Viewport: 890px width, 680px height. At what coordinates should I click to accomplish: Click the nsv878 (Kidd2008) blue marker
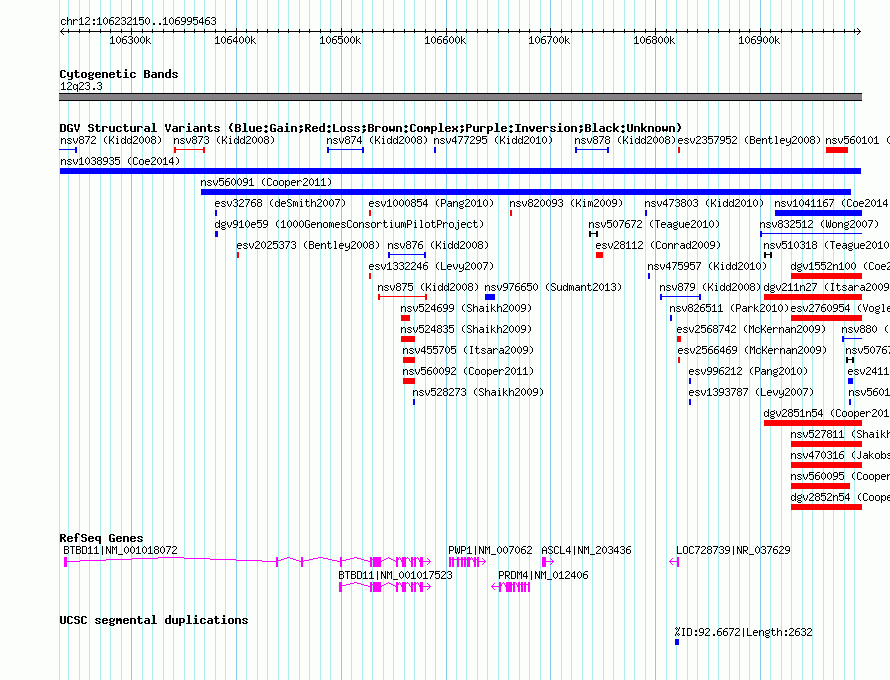pos(591,150)
